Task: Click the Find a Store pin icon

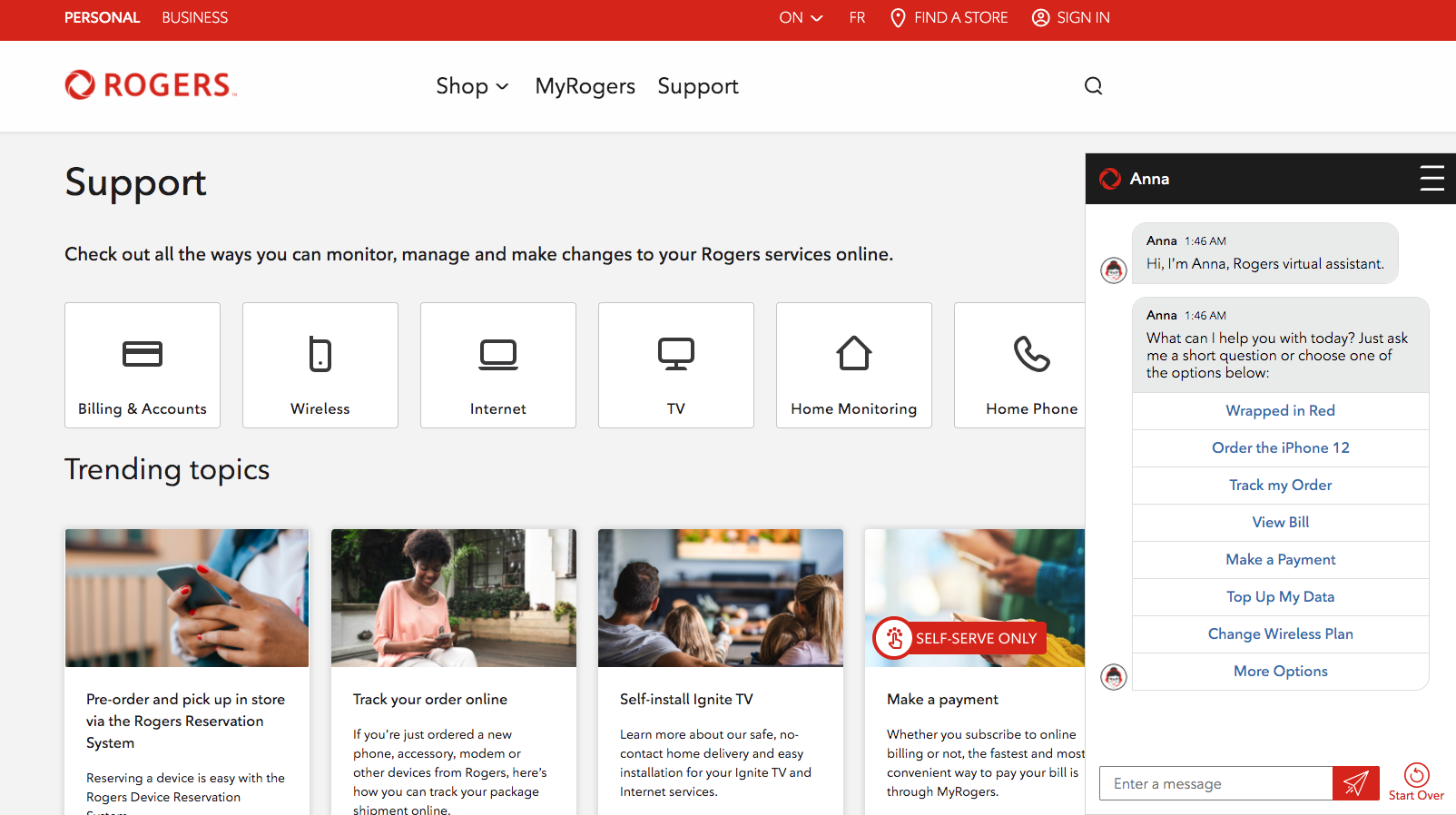Action: (897, 18)
